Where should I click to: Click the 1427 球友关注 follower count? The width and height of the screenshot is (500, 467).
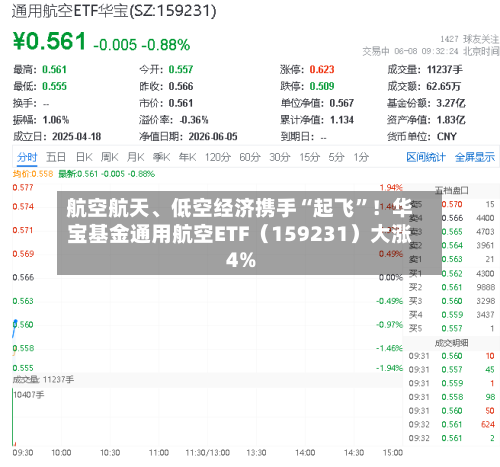(470, 39)
